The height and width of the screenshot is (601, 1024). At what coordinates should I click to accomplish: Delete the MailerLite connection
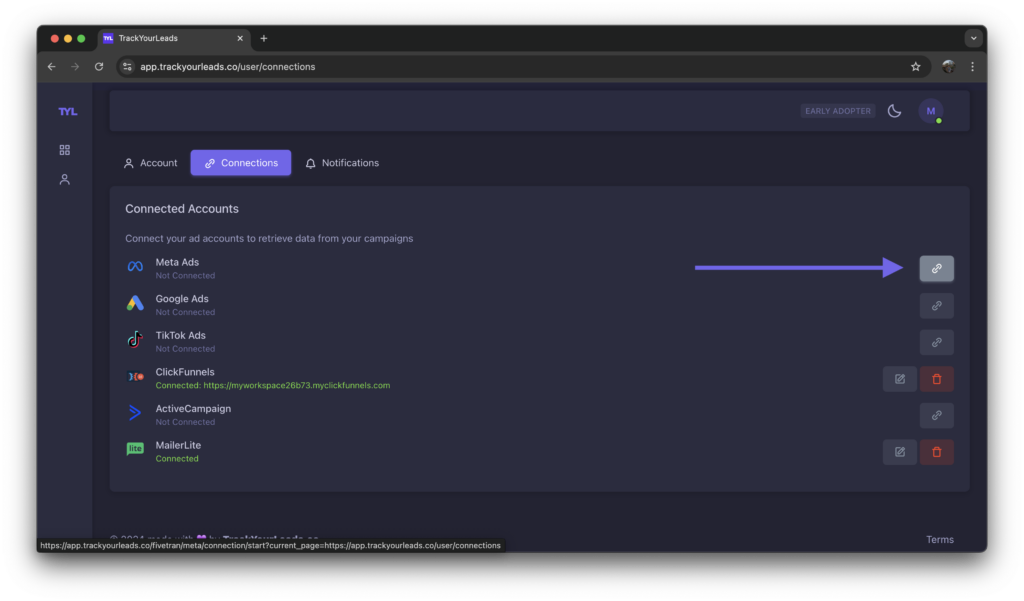pyautogui.click(x=936, y=452)
